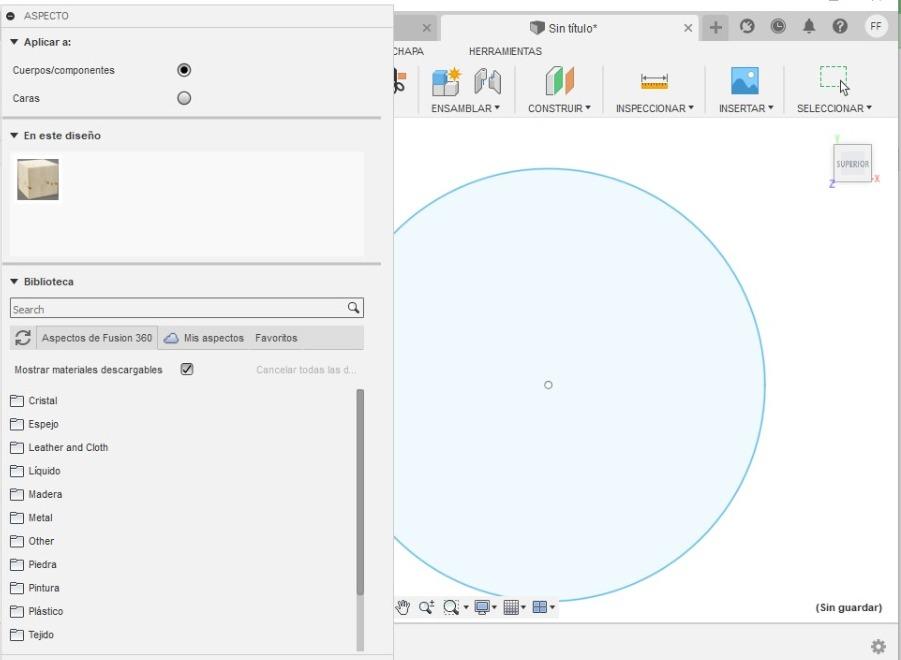Select Cuerpos/componentes radio button
This screenshot has height=660, width=901.
click(184, 70)
